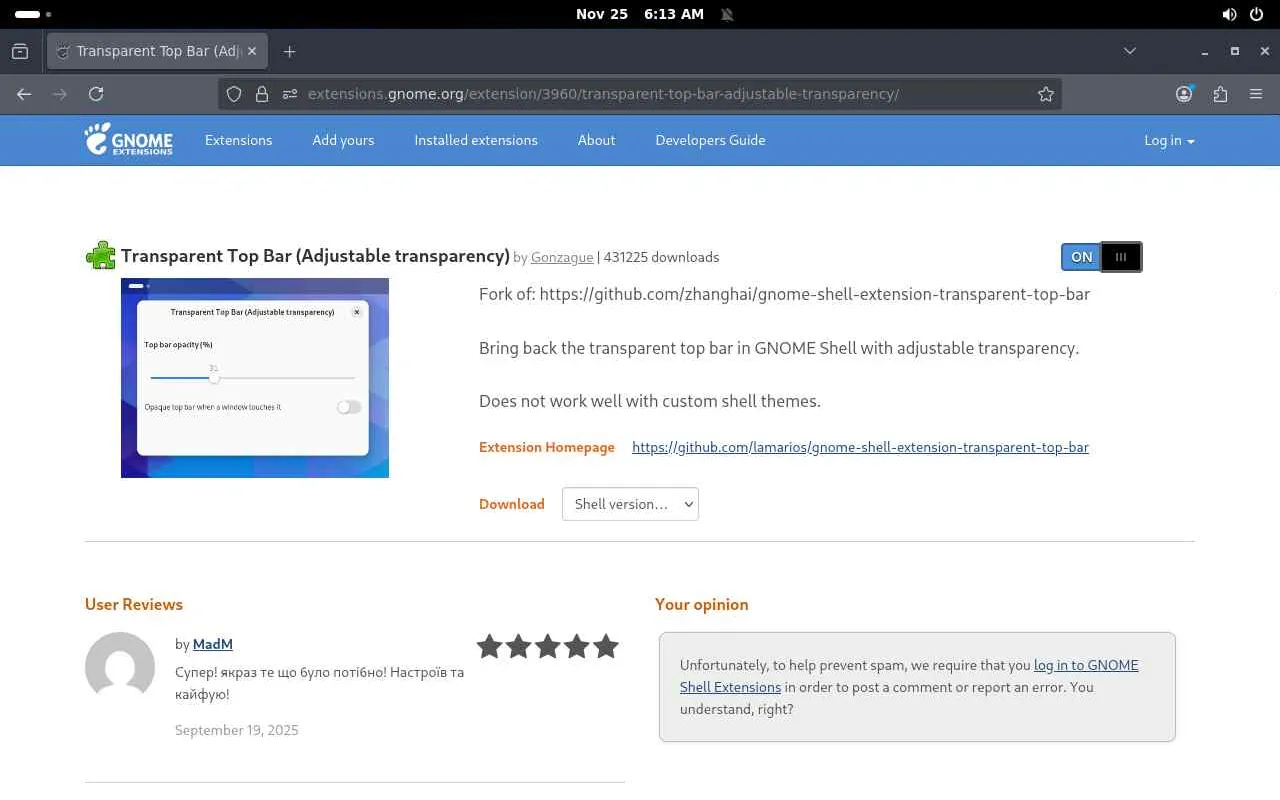Open a new tab with plus button

pyautogui.click(x=289, y=51)
